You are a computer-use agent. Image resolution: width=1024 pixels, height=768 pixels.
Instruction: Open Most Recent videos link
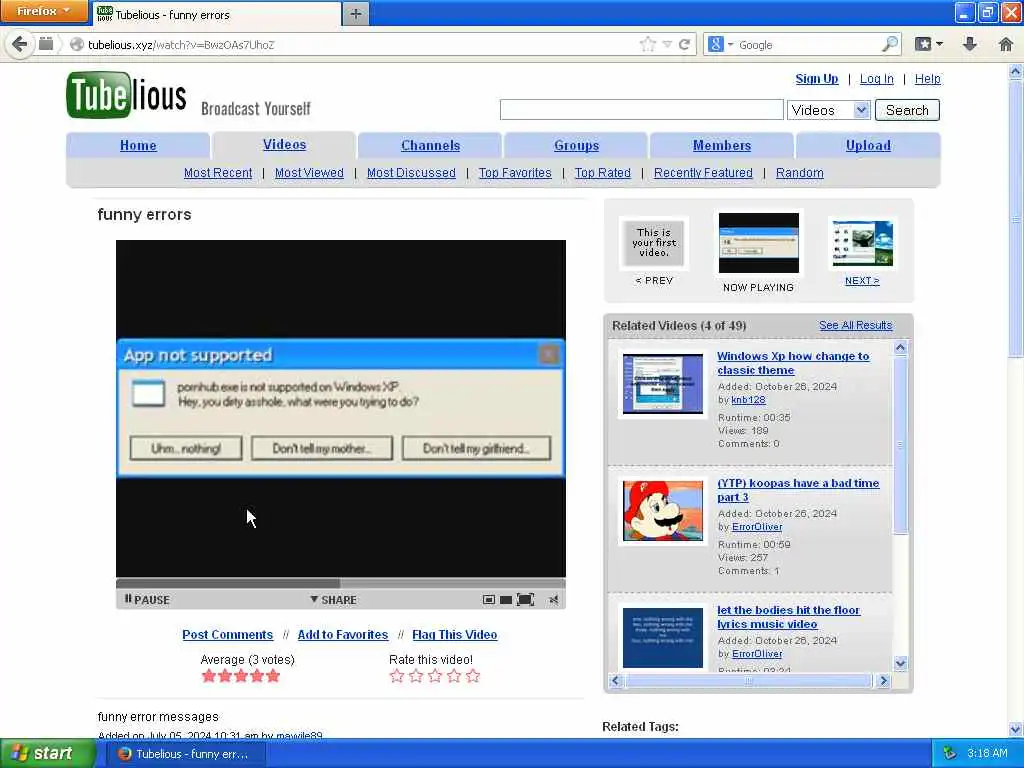tap(217, 172)
